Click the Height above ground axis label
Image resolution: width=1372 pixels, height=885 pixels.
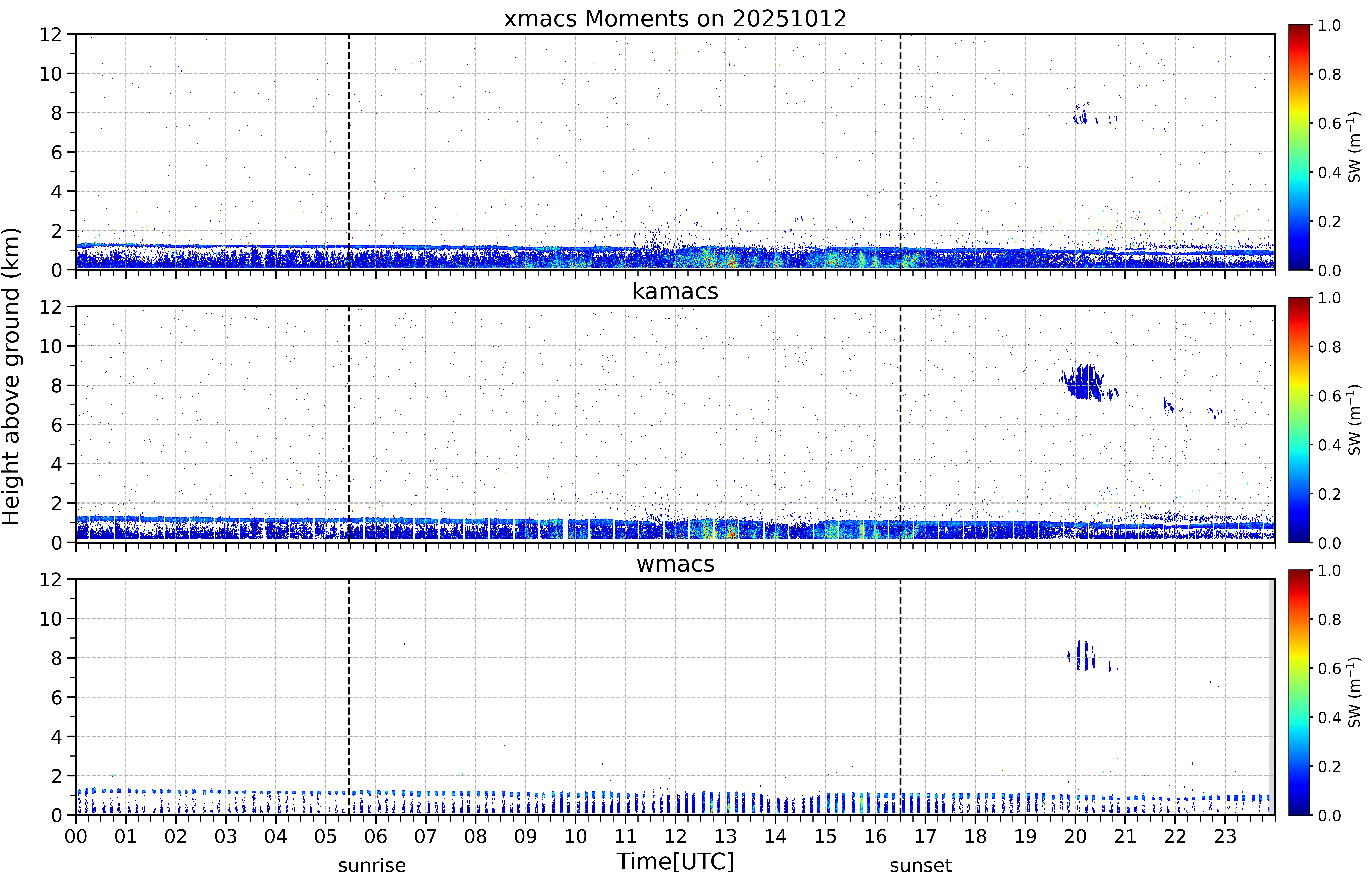click(x=11, y=376)
